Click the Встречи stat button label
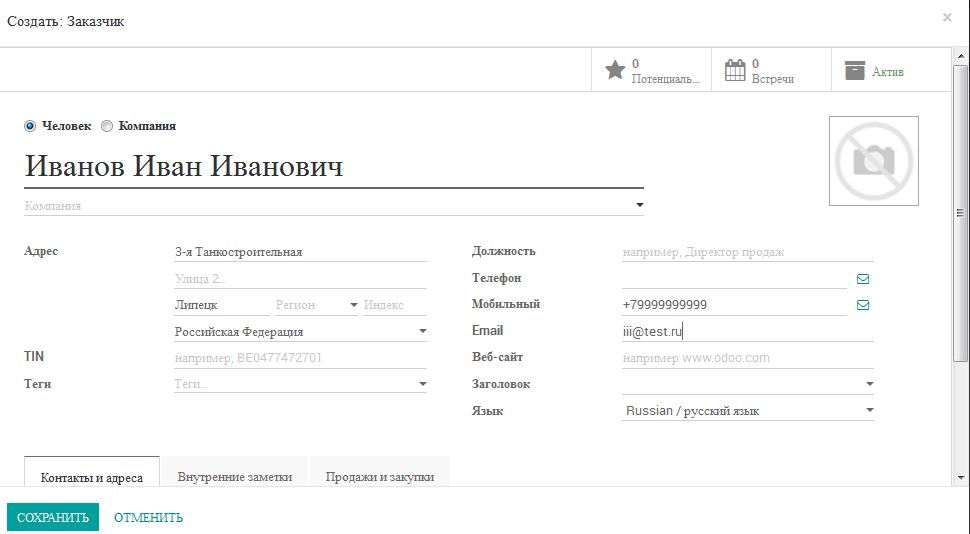 click(x=773, y=79)
